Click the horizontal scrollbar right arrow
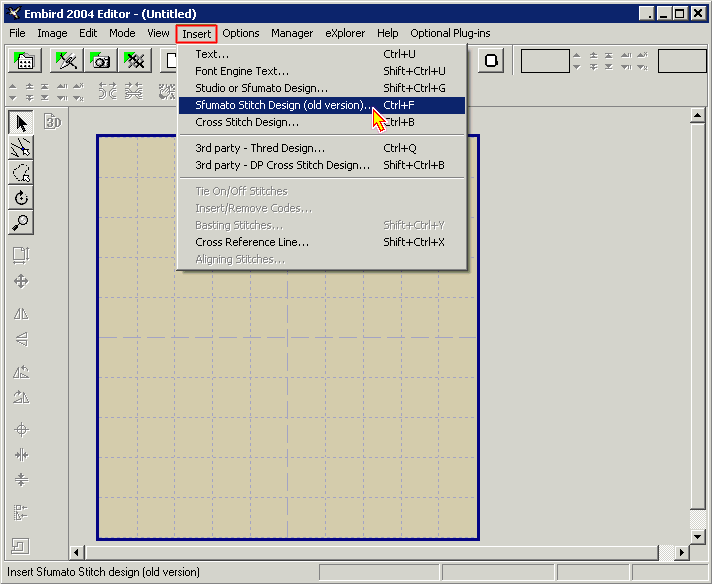This screenshot has width=712, height=584. click(681, 553)
